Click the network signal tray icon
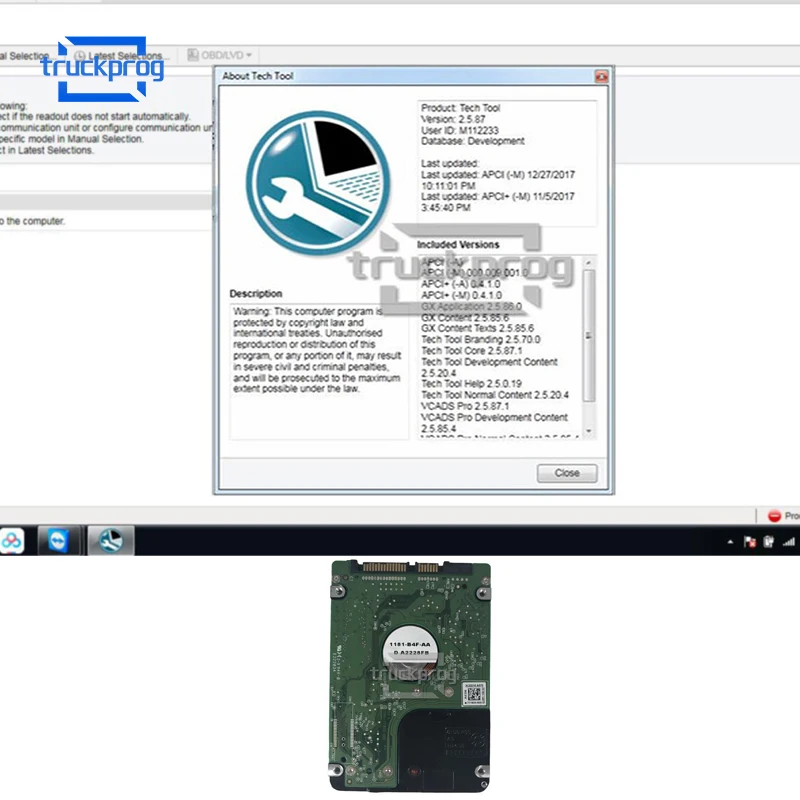800x800 pixels. [x=789, y=541]
